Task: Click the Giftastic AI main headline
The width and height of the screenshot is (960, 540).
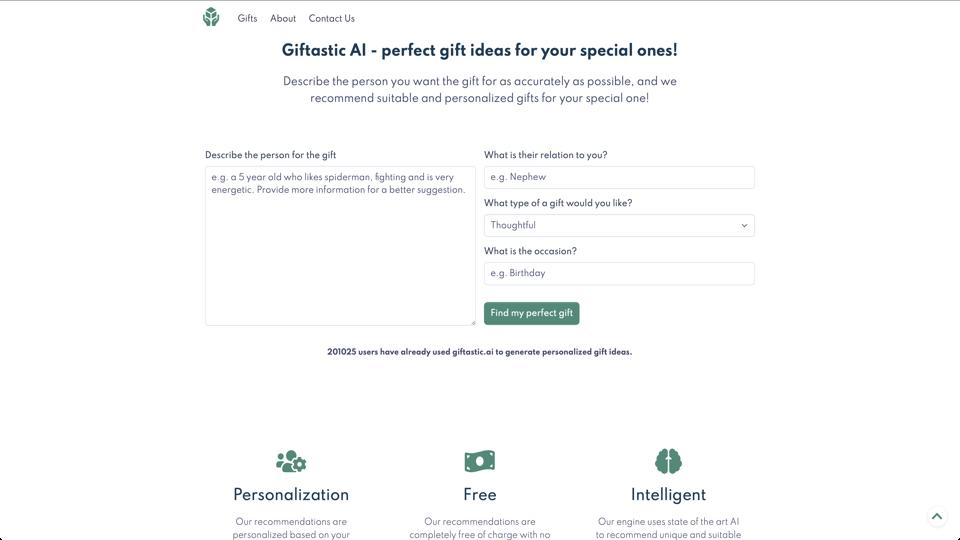Action: click(x=480, y=50)
